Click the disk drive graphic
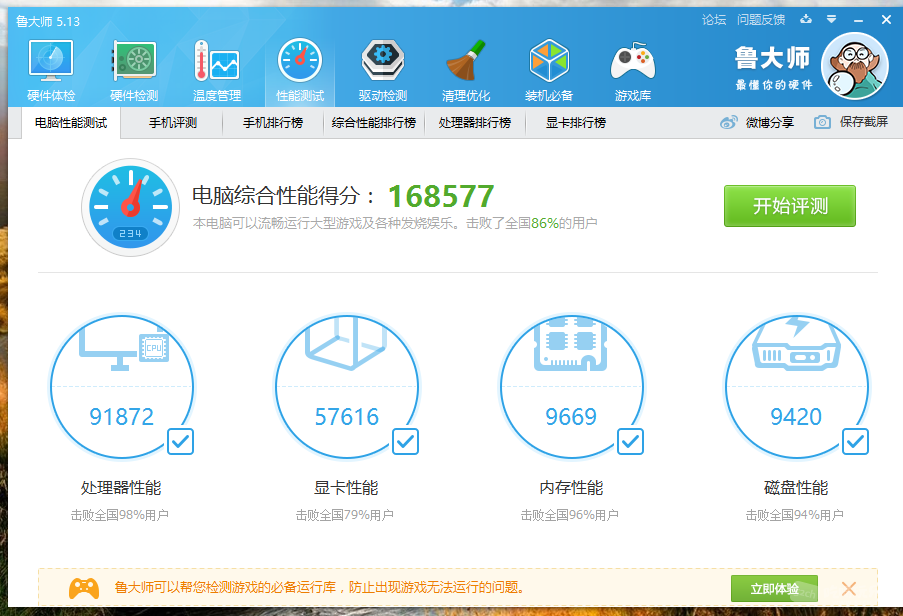This screenshot has width=903, height=616. click(x=796, y=343)
